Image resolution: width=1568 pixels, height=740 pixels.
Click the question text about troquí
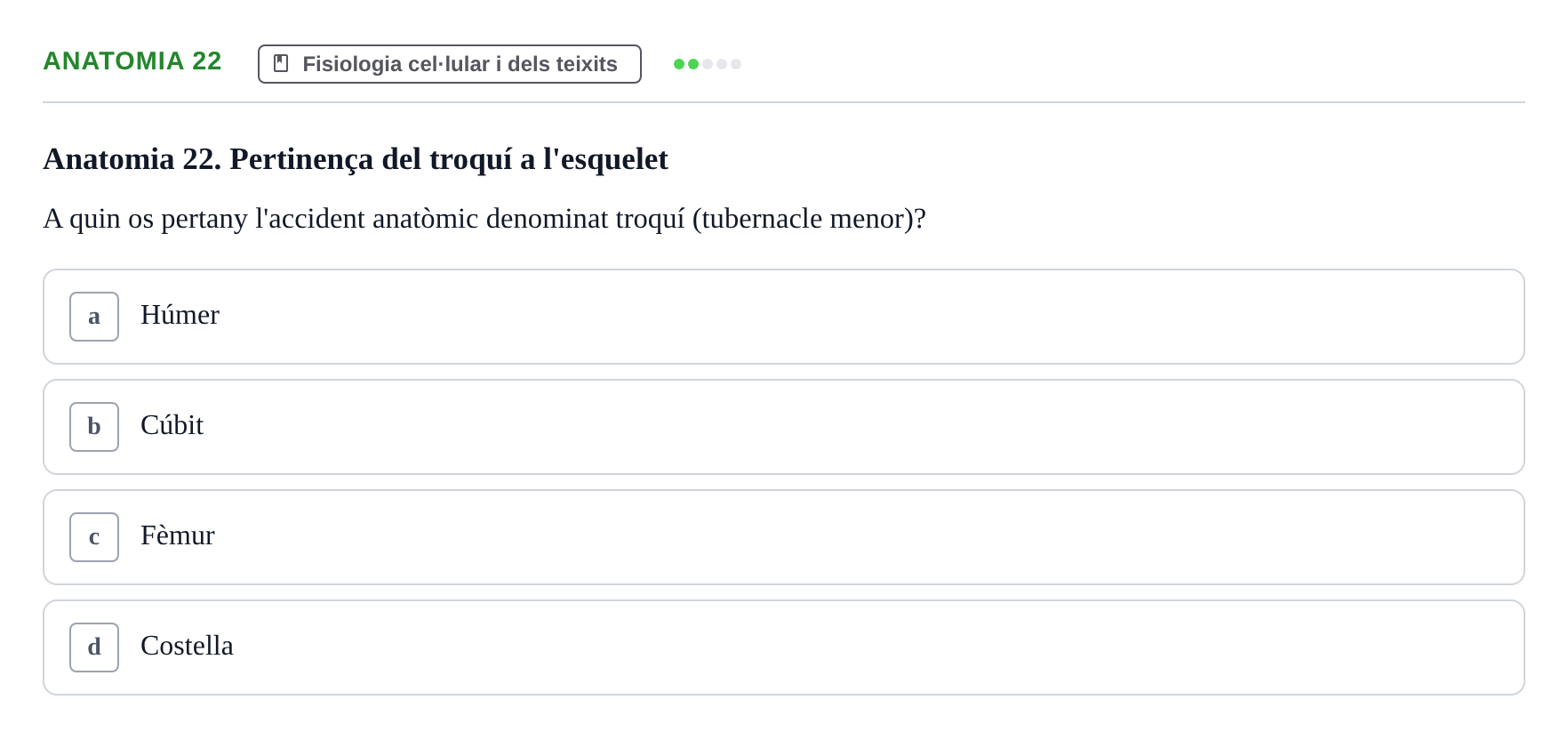484,219
